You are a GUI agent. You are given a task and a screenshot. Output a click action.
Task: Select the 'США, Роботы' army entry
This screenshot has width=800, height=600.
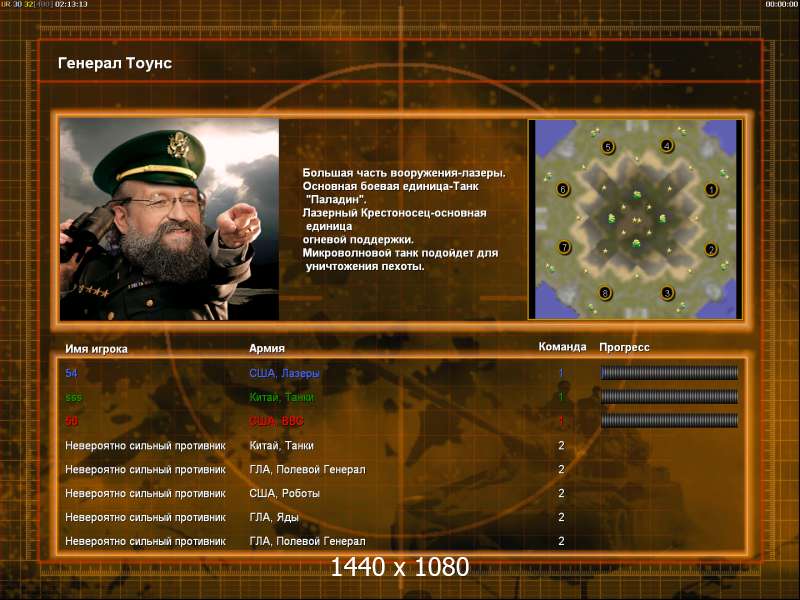coord(284,493)
